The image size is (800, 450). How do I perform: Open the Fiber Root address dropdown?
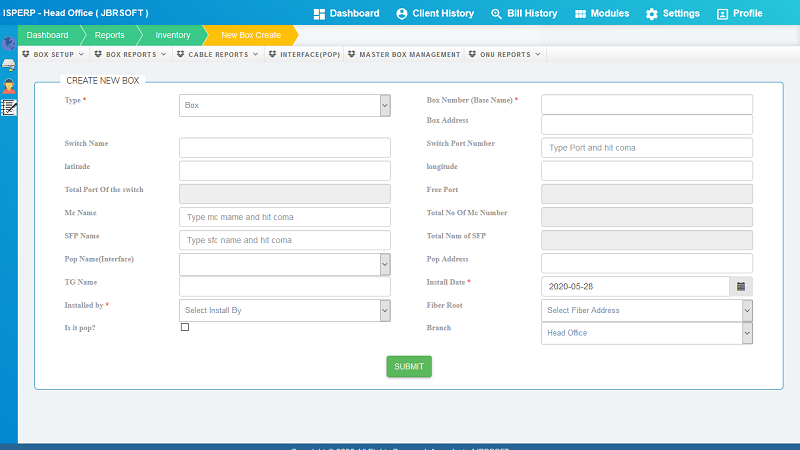coord(646,310)
